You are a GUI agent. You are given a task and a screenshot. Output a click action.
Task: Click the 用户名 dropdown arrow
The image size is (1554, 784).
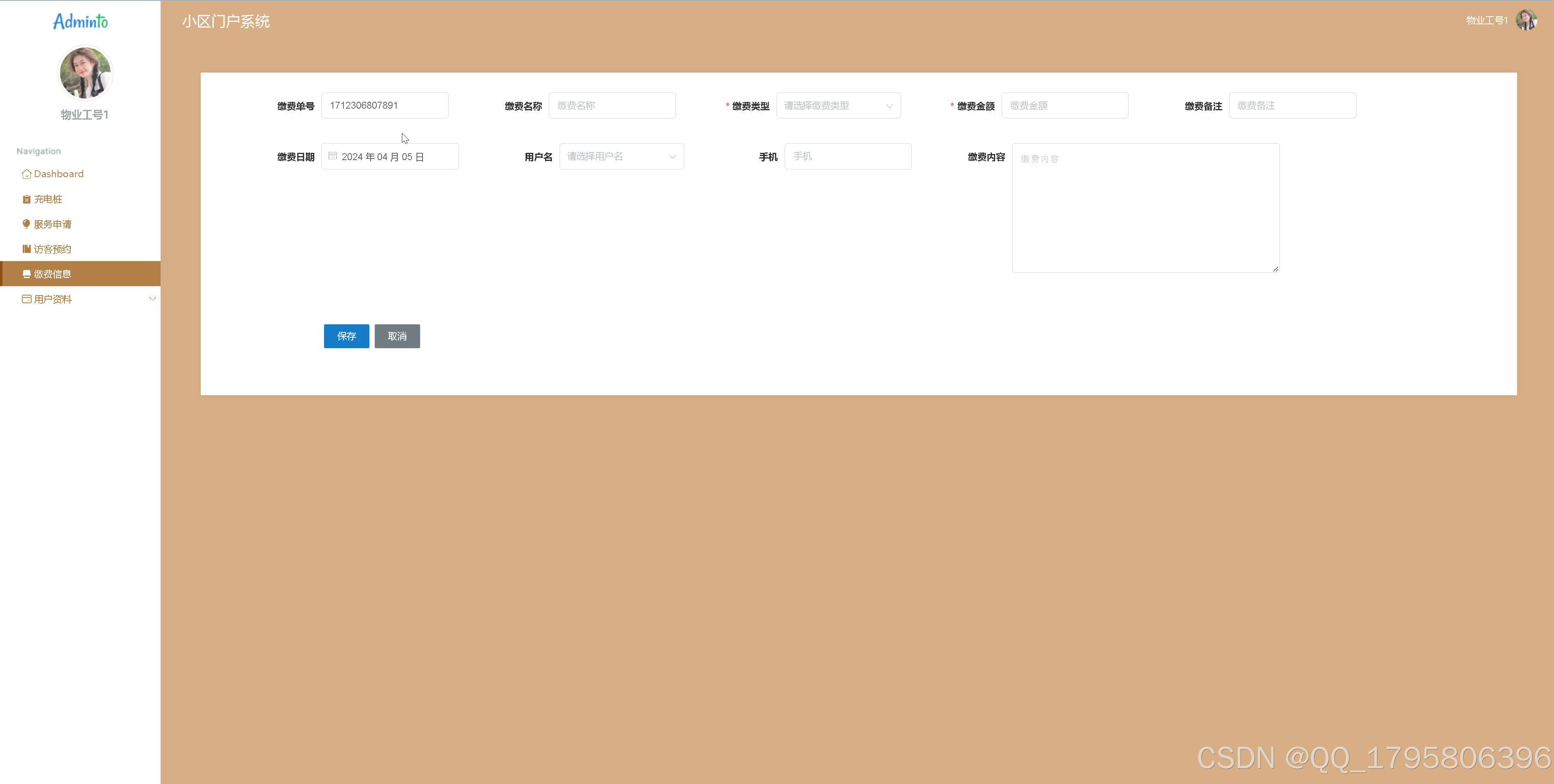pos(672,157)
